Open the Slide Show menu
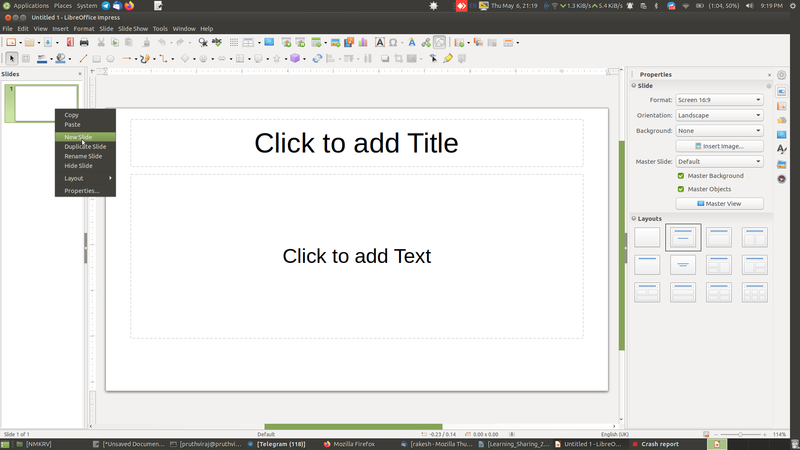800x450 pixels. (133, 29)
